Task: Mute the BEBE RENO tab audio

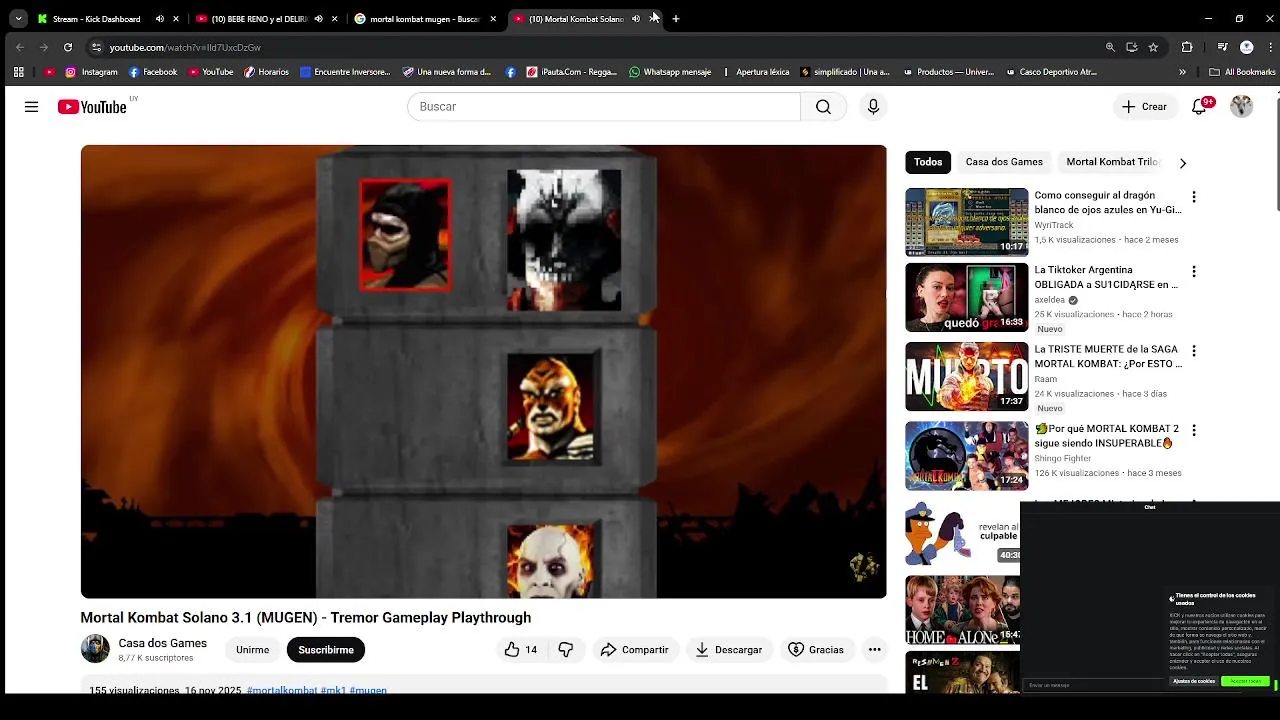Action: tap(318, 19)
